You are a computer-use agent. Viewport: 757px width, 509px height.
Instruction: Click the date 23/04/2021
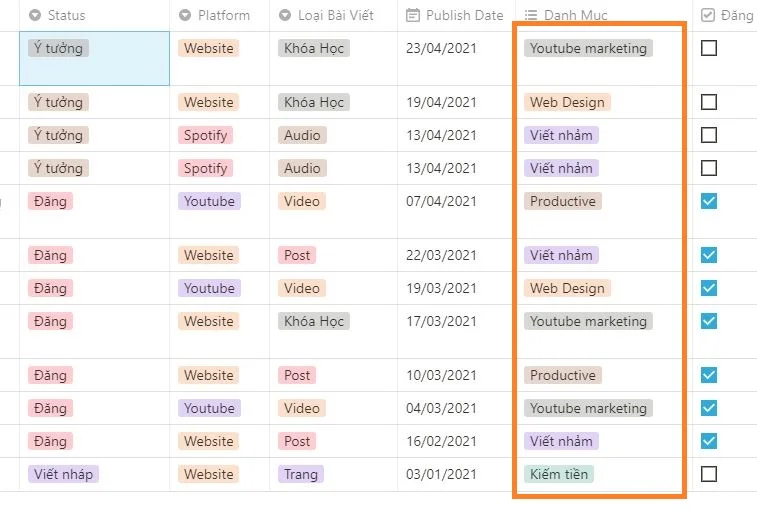(x=441, y=48)
